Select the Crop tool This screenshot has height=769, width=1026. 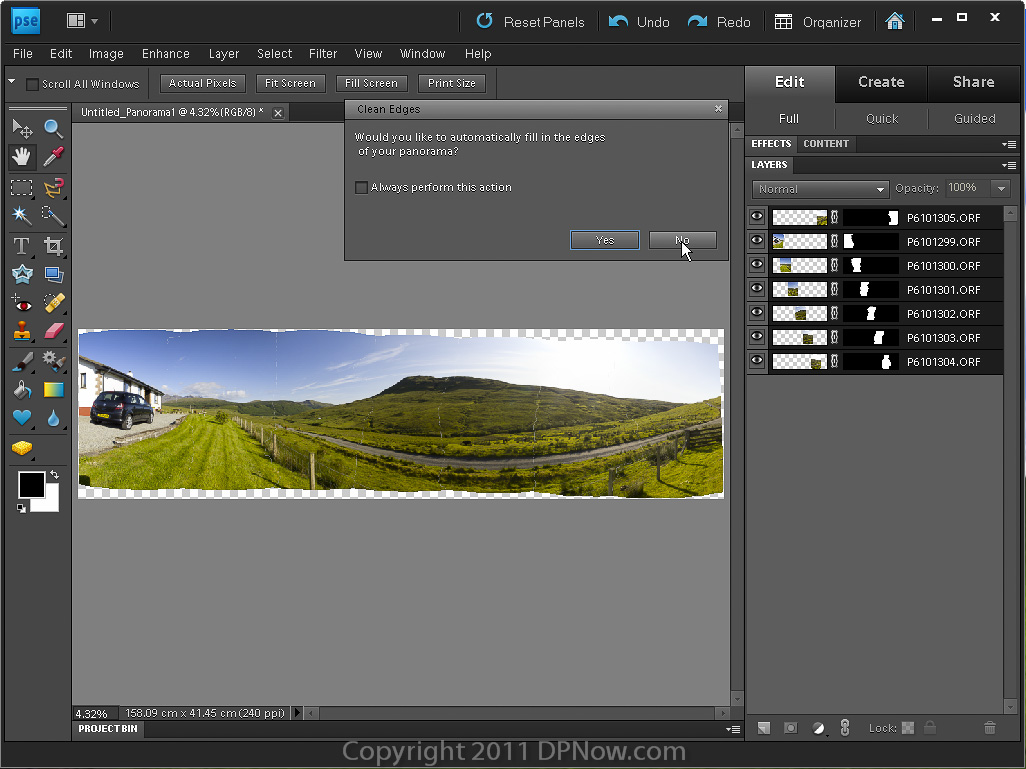tap(54, 246)
